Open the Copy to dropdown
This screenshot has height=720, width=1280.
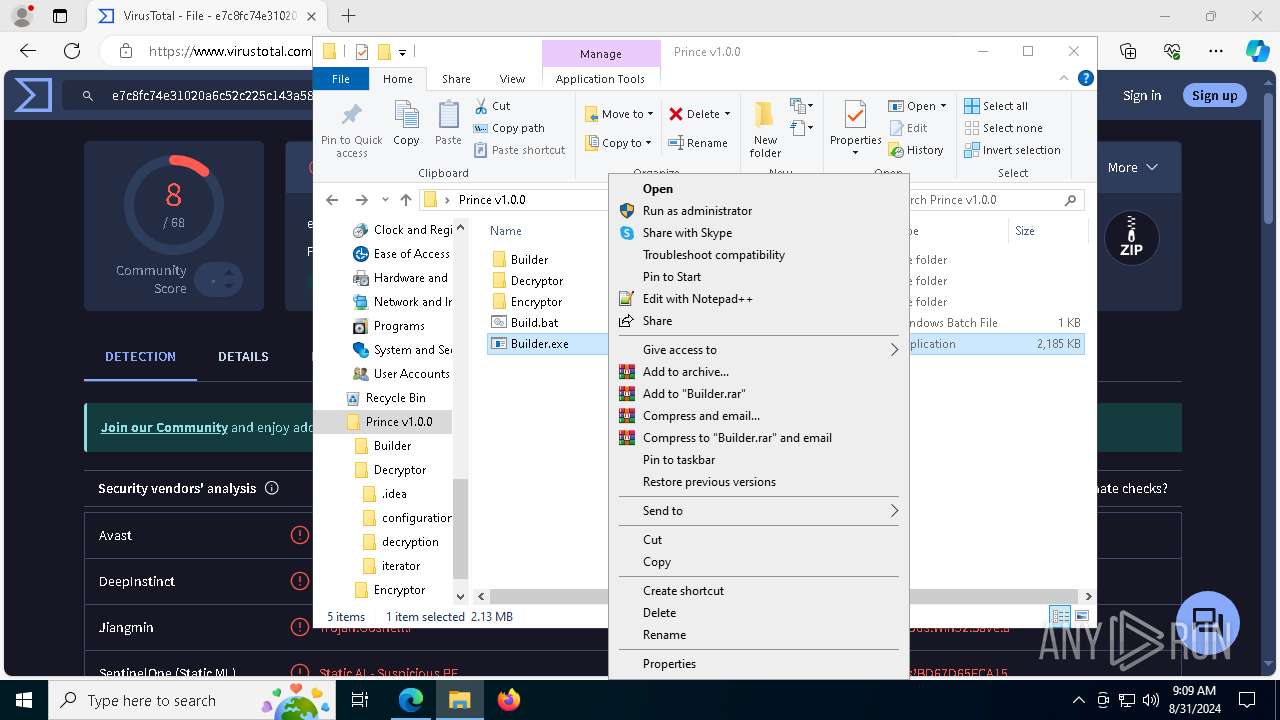[618, 143]
